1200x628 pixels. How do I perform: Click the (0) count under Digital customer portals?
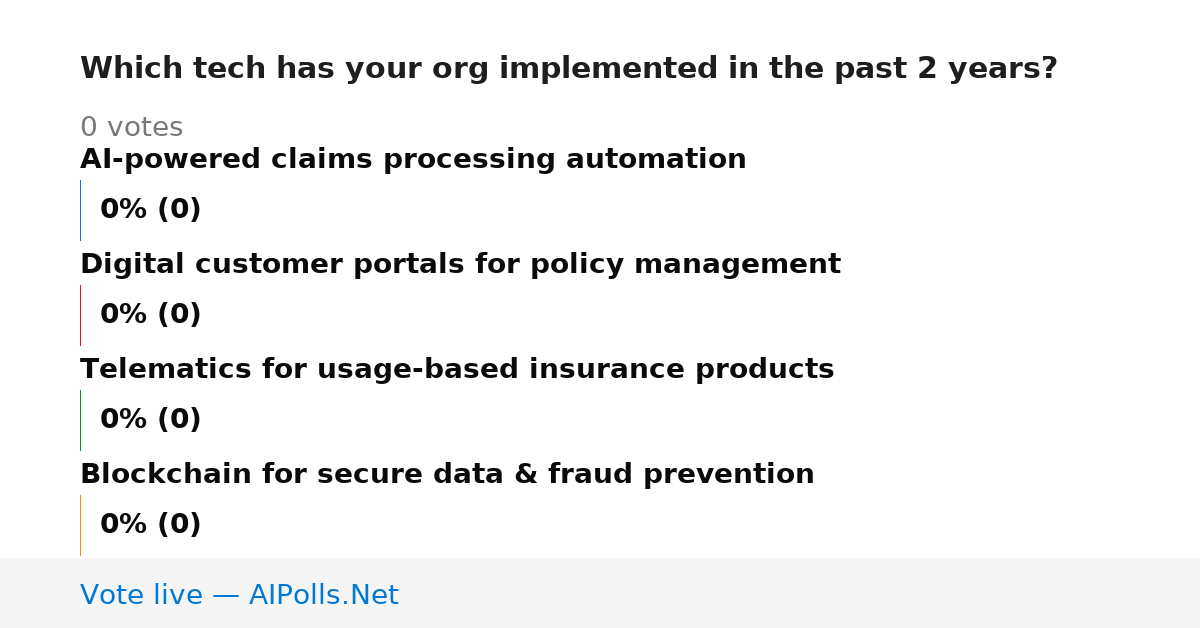tap(179, 315)
